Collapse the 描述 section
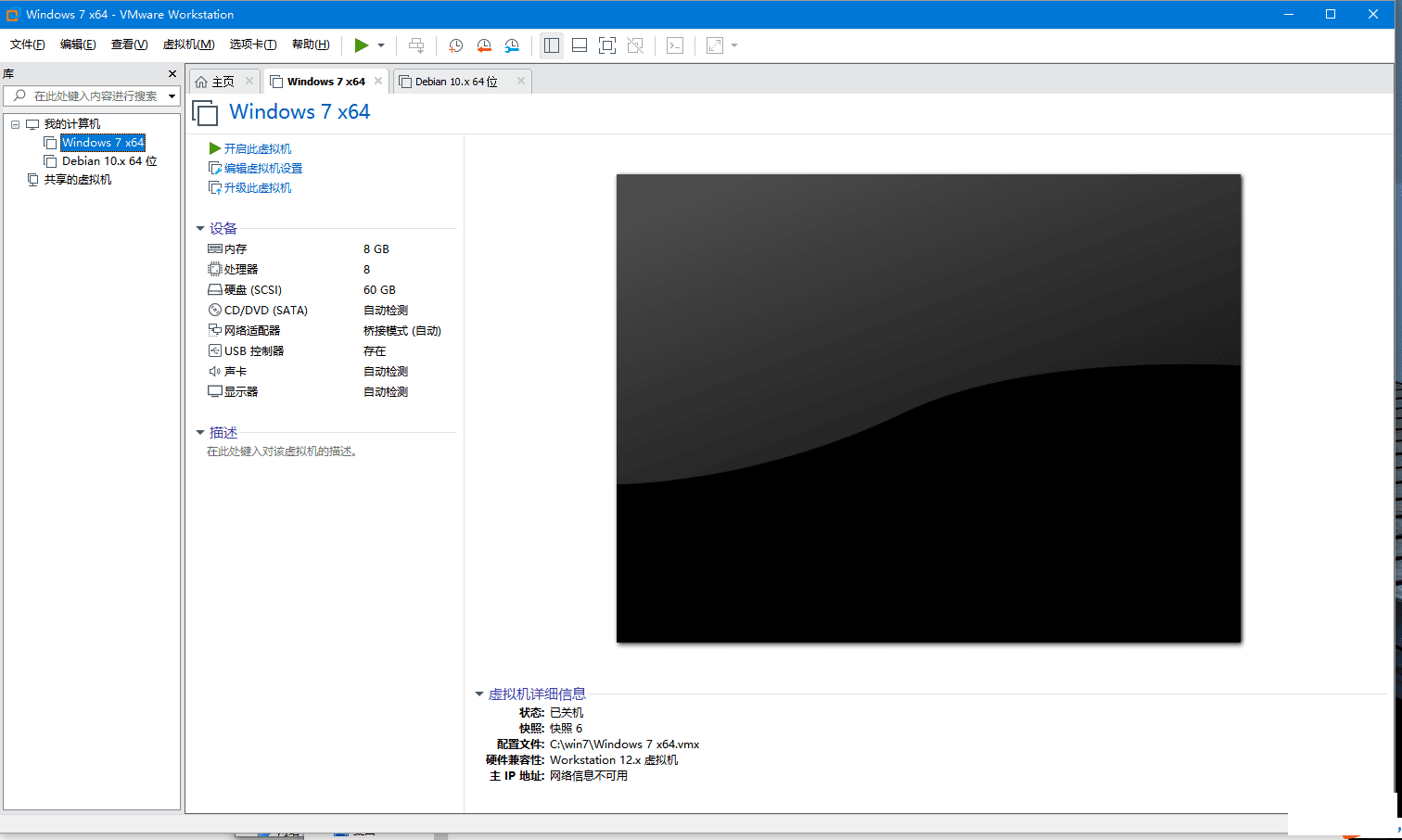1402x840 pixels. pos(199,433)
